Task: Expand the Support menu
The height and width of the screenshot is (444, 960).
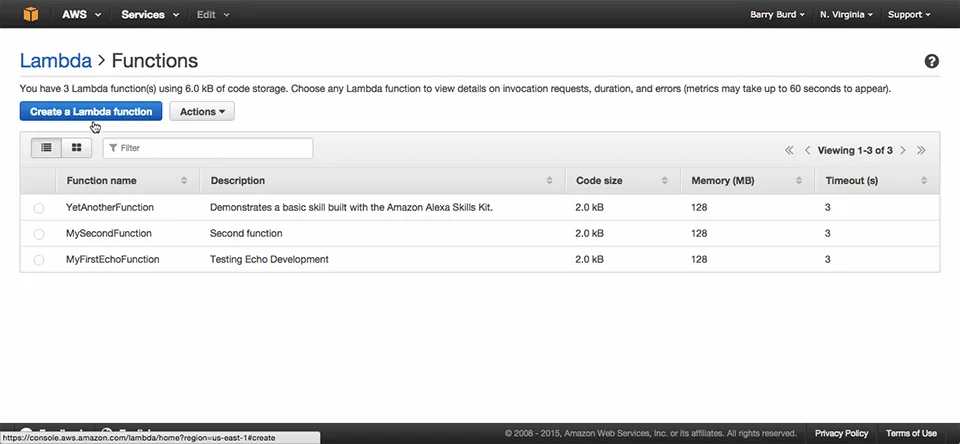Action: pyautogui.click(x=909, y=14)
